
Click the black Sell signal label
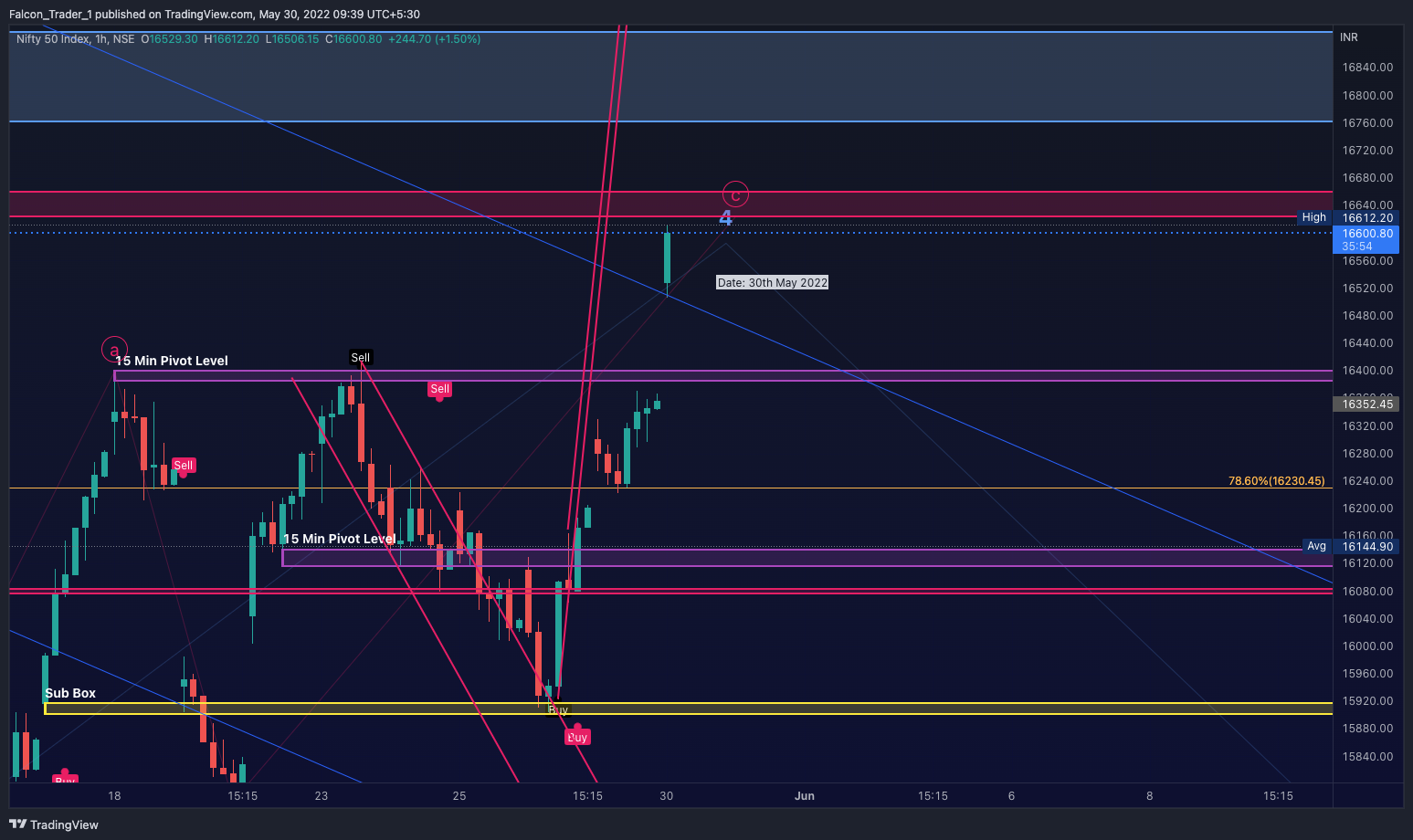(x=361, y=357)
